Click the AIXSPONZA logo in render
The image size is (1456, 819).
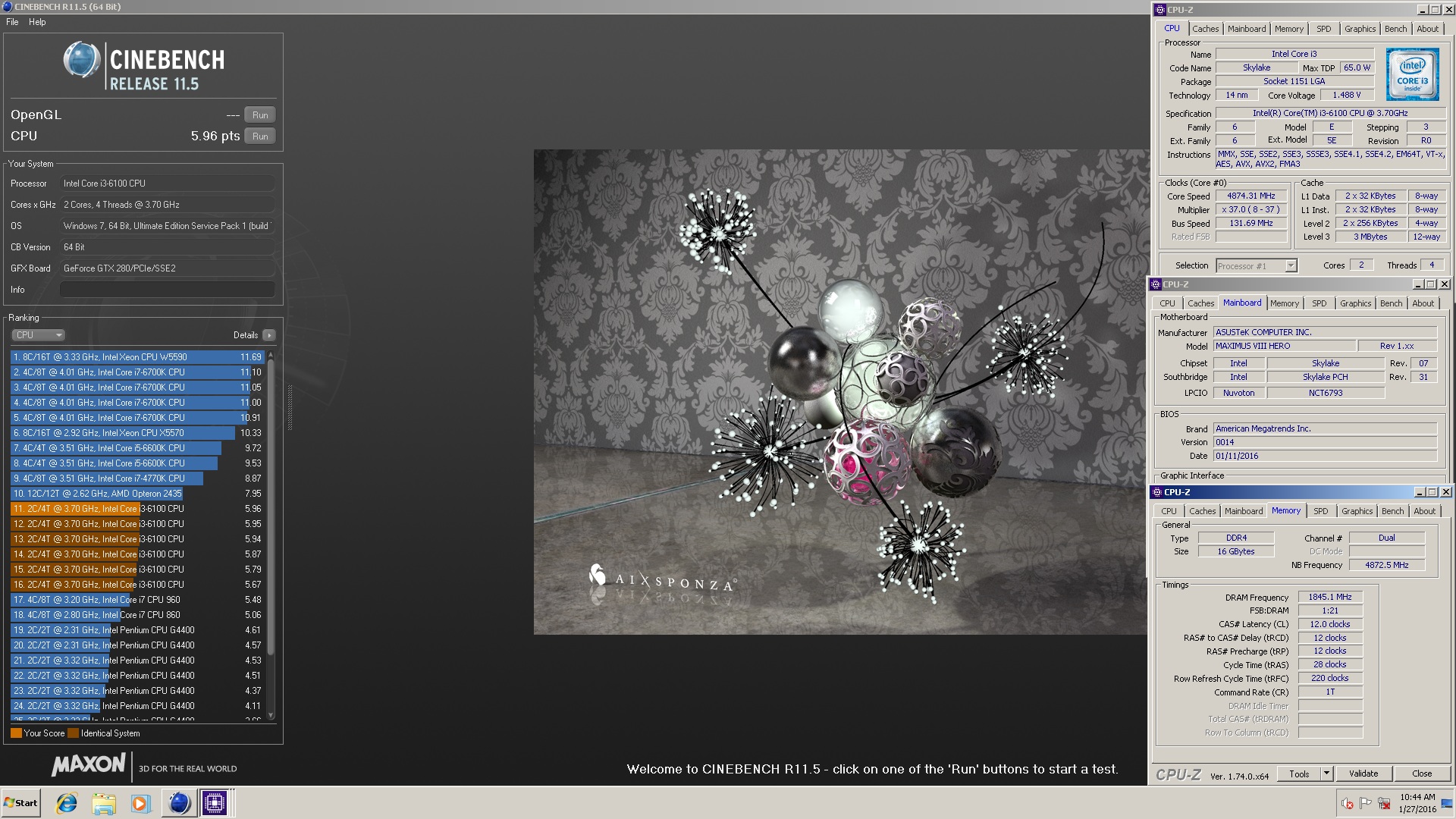[x=662, y=580]
